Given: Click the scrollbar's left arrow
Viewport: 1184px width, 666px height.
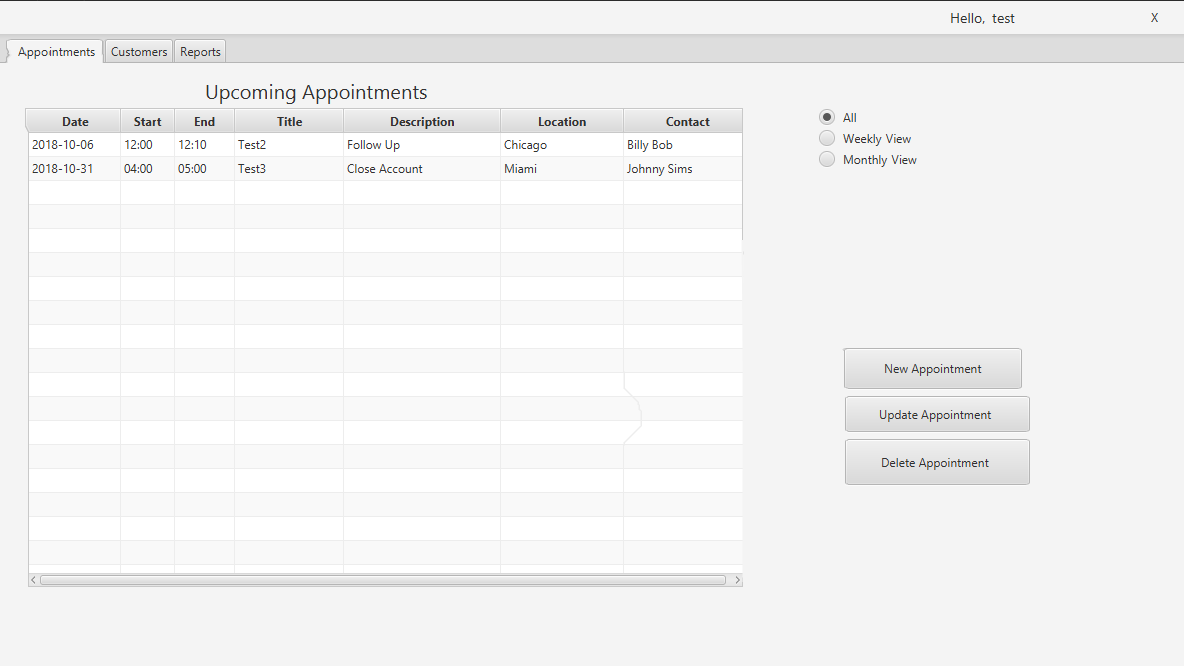Looking at the screenshot, I should pyautogui.click(x=32, y=580).
